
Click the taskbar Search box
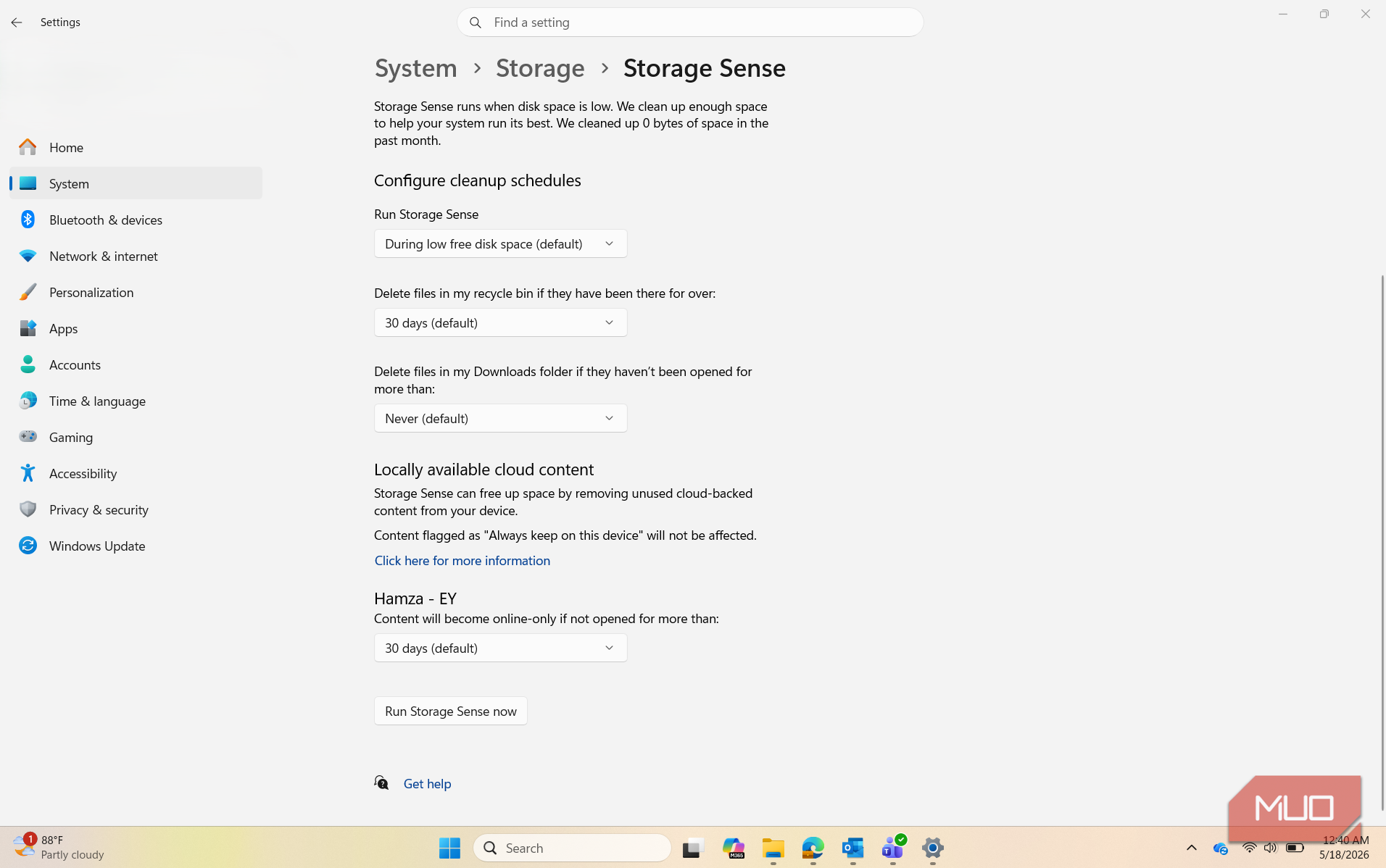pyautogui.click(x=572, y=848)
